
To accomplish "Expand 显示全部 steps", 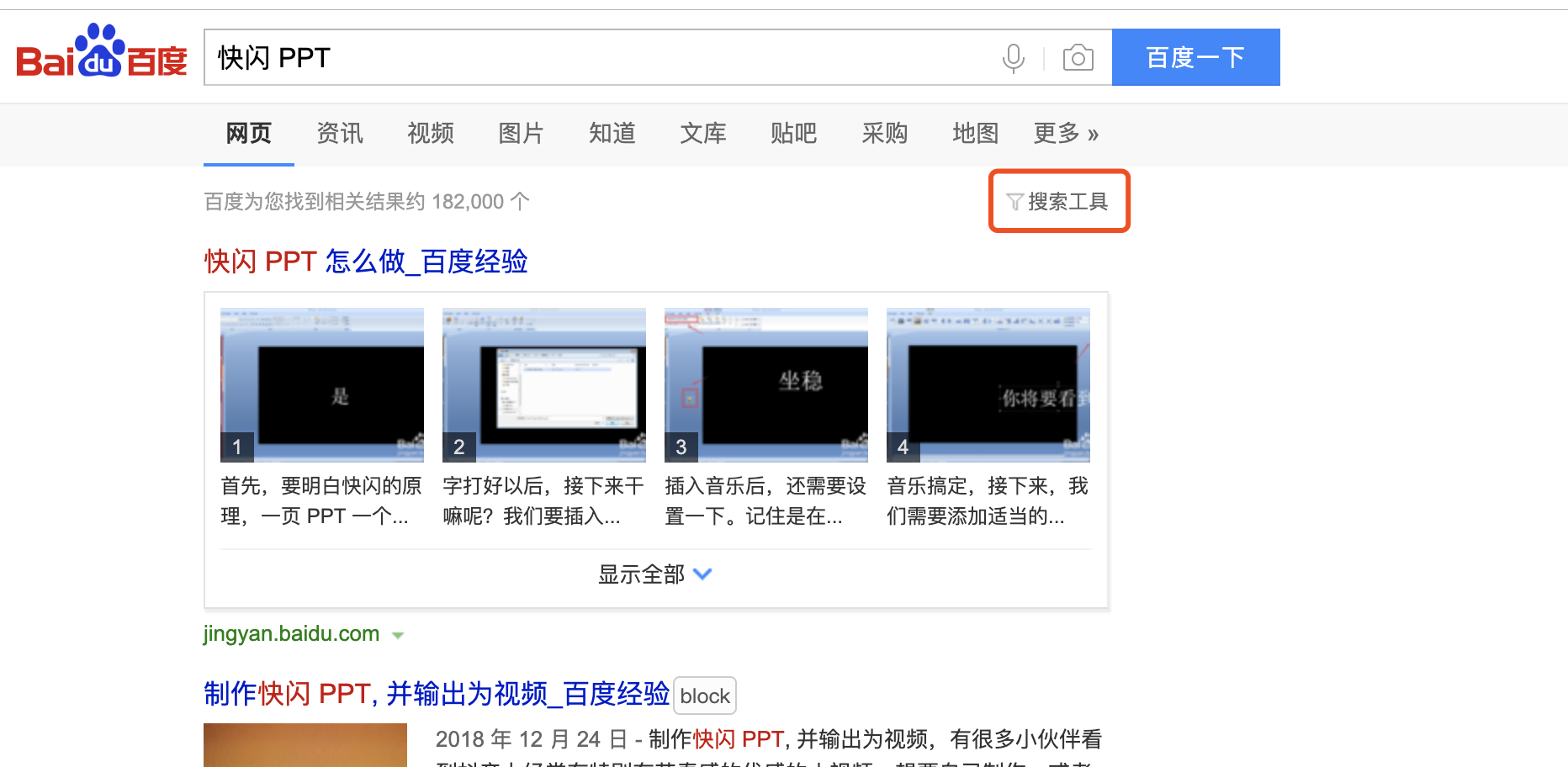I will [x=655, y=574].
